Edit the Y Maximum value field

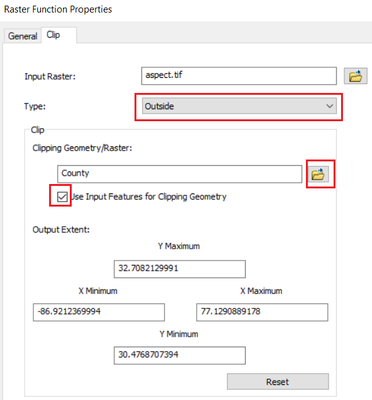pyautogui.click(x=180, y=269)
